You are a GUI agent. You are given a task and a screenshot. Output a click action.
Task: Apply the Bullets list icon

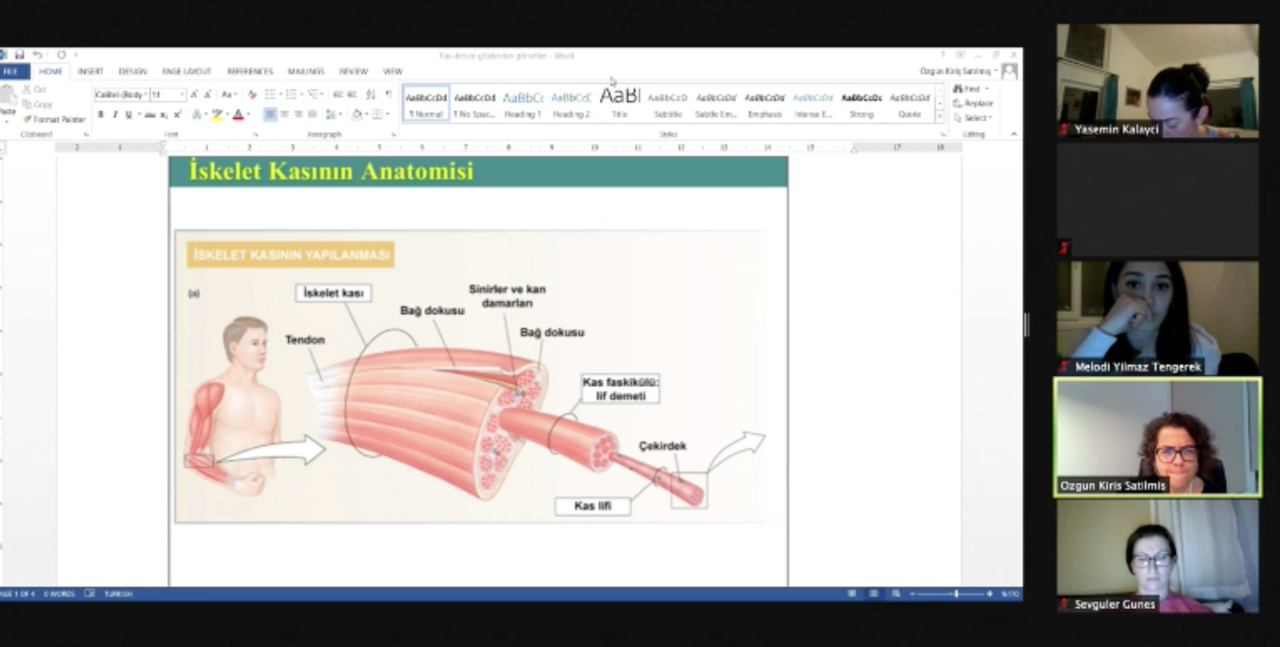click(x=270, y=95)
